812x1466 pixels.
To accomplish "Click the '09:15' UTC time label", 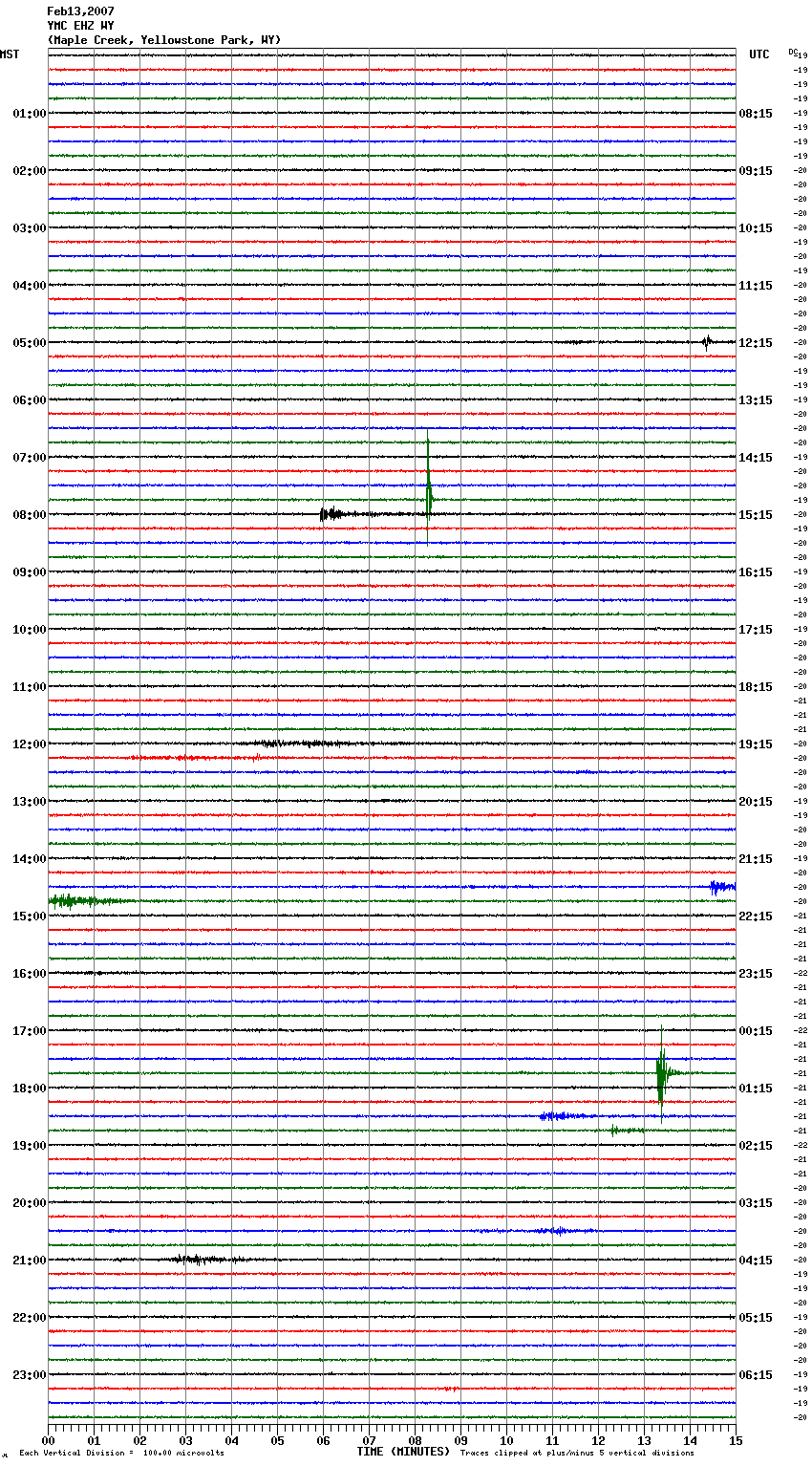I will pyautogui.click(x=756, y=171).
